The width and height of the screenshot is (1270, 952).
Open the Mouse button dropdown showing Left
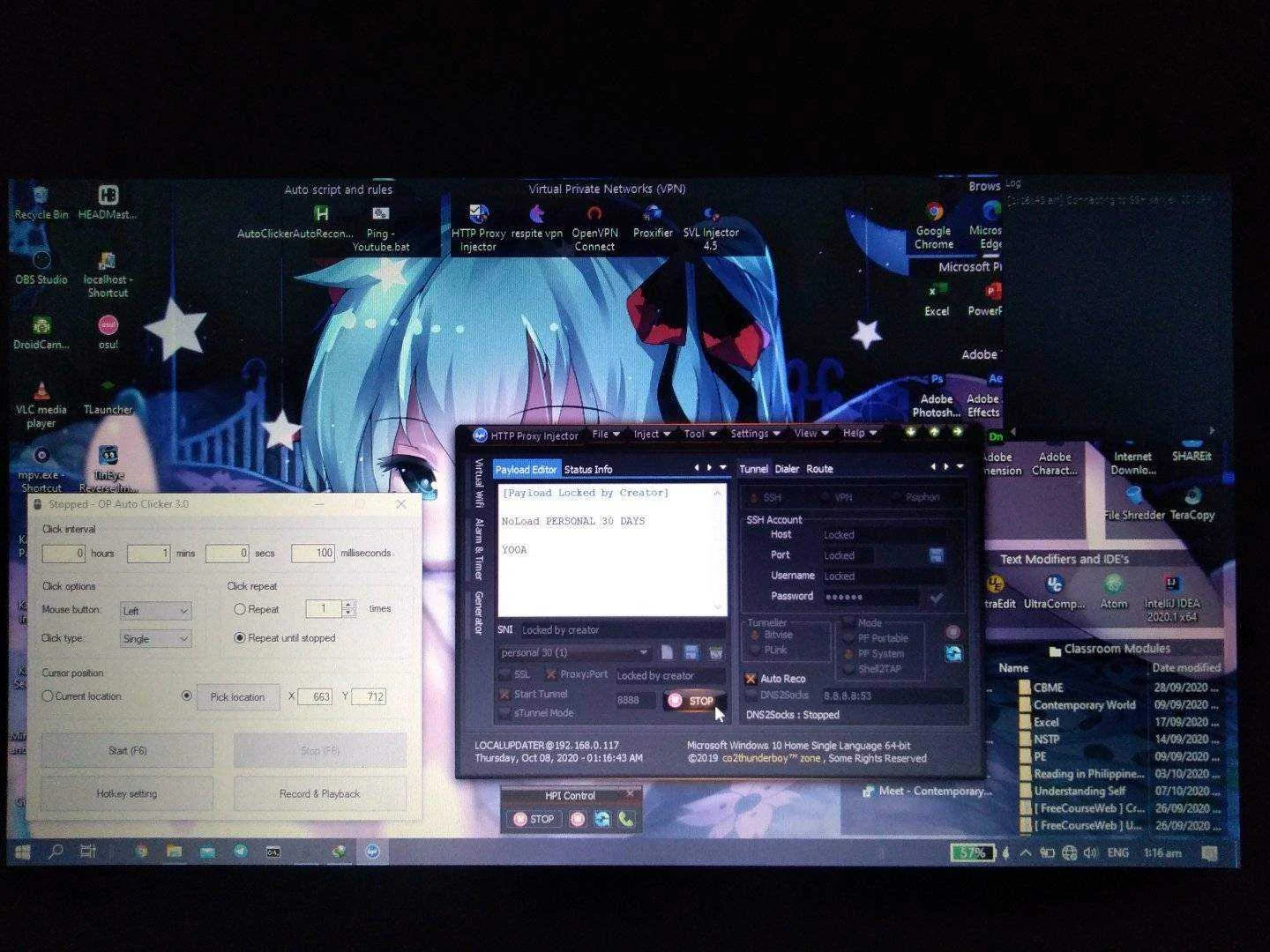click(x=155, y=610)
